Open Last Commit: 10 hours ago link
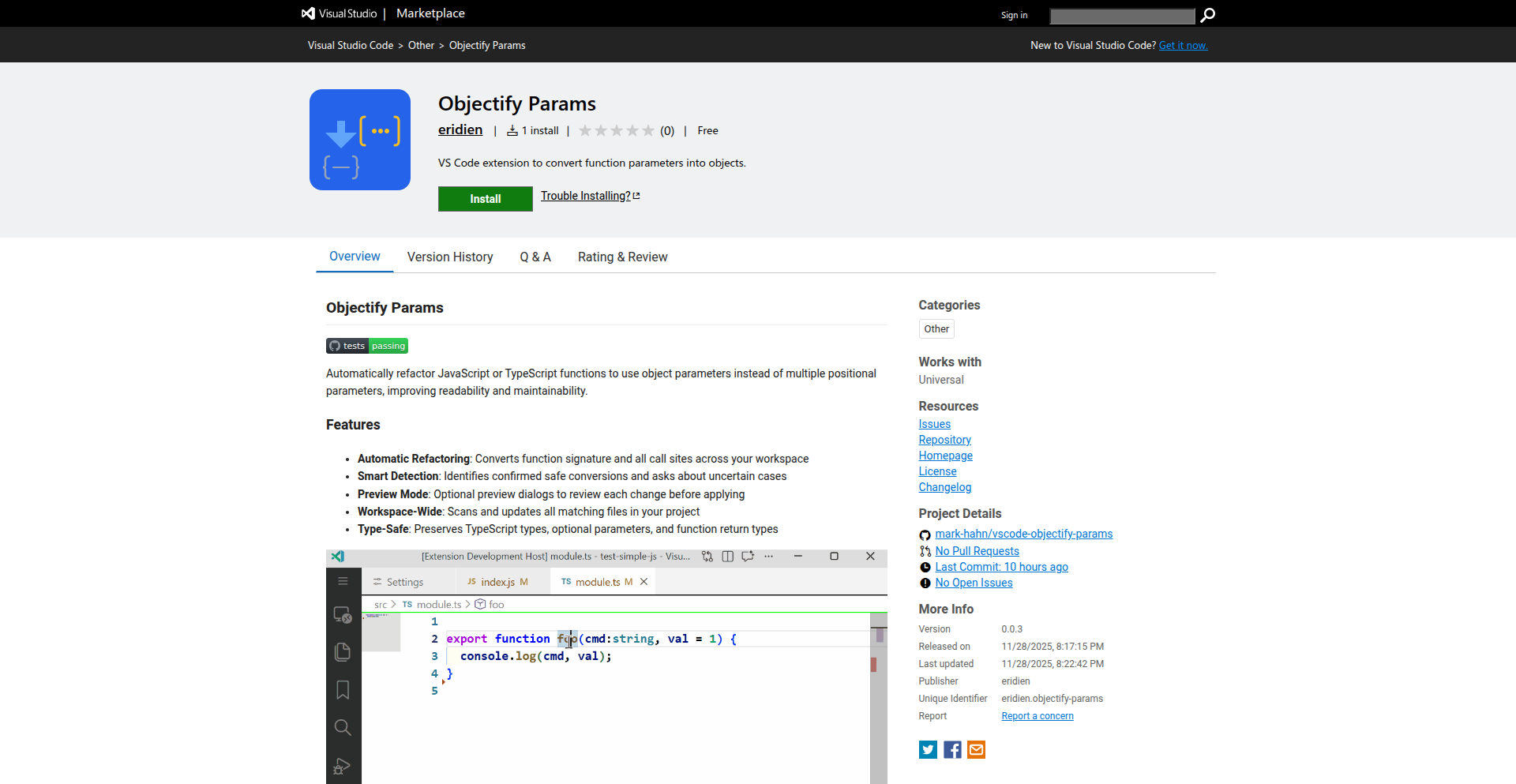Screen dimensions: 1516x784 click(x=1001, y=567)
